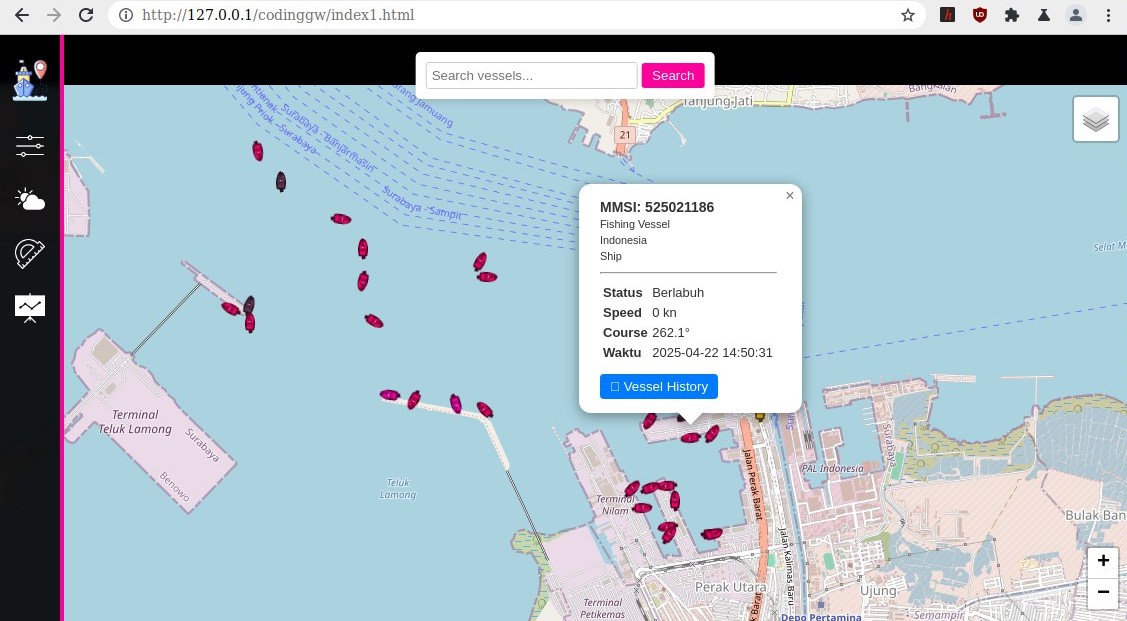The image size is (1127, 621).
Task: Open the weather cloud-sun icon
Action: pyautogui.click(x=30, y=200)
